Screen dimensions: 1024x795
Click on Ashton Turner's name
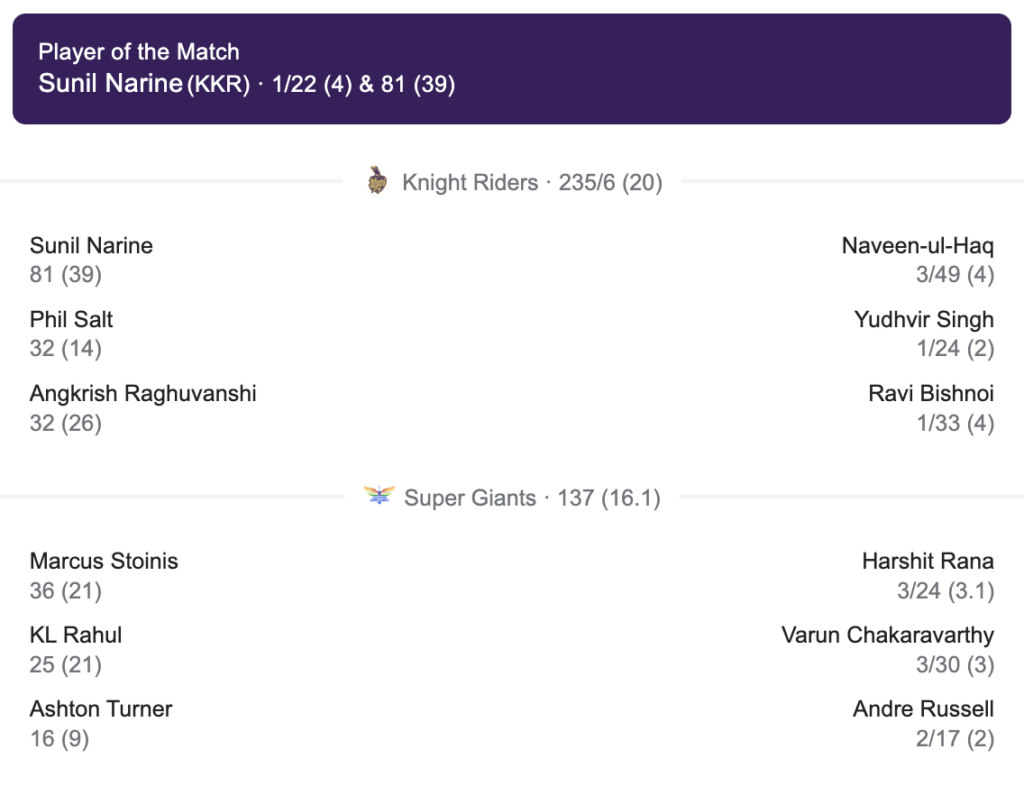click(101, 709)
